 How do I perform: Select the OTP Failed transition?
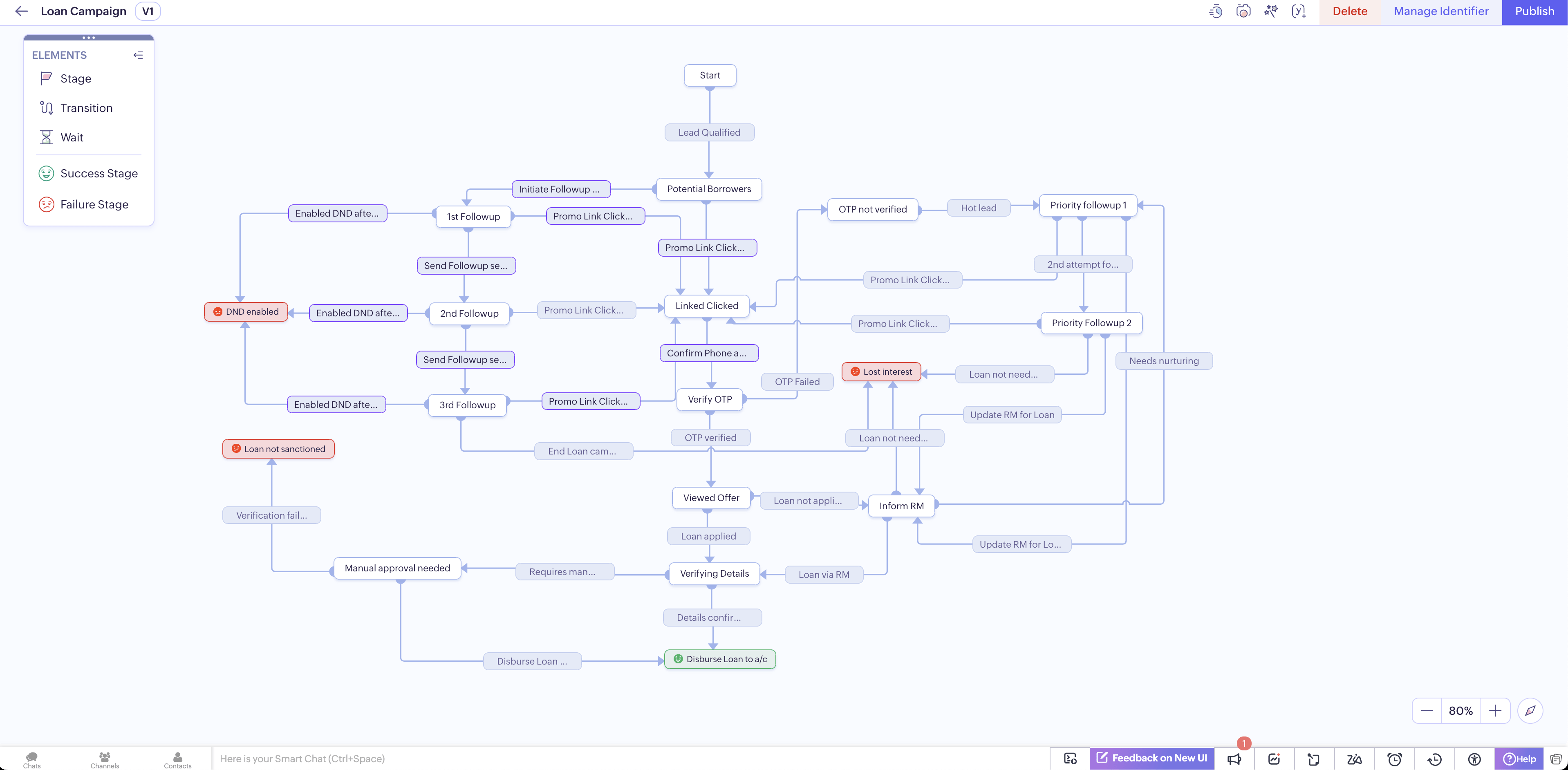[x=797, y=382]
